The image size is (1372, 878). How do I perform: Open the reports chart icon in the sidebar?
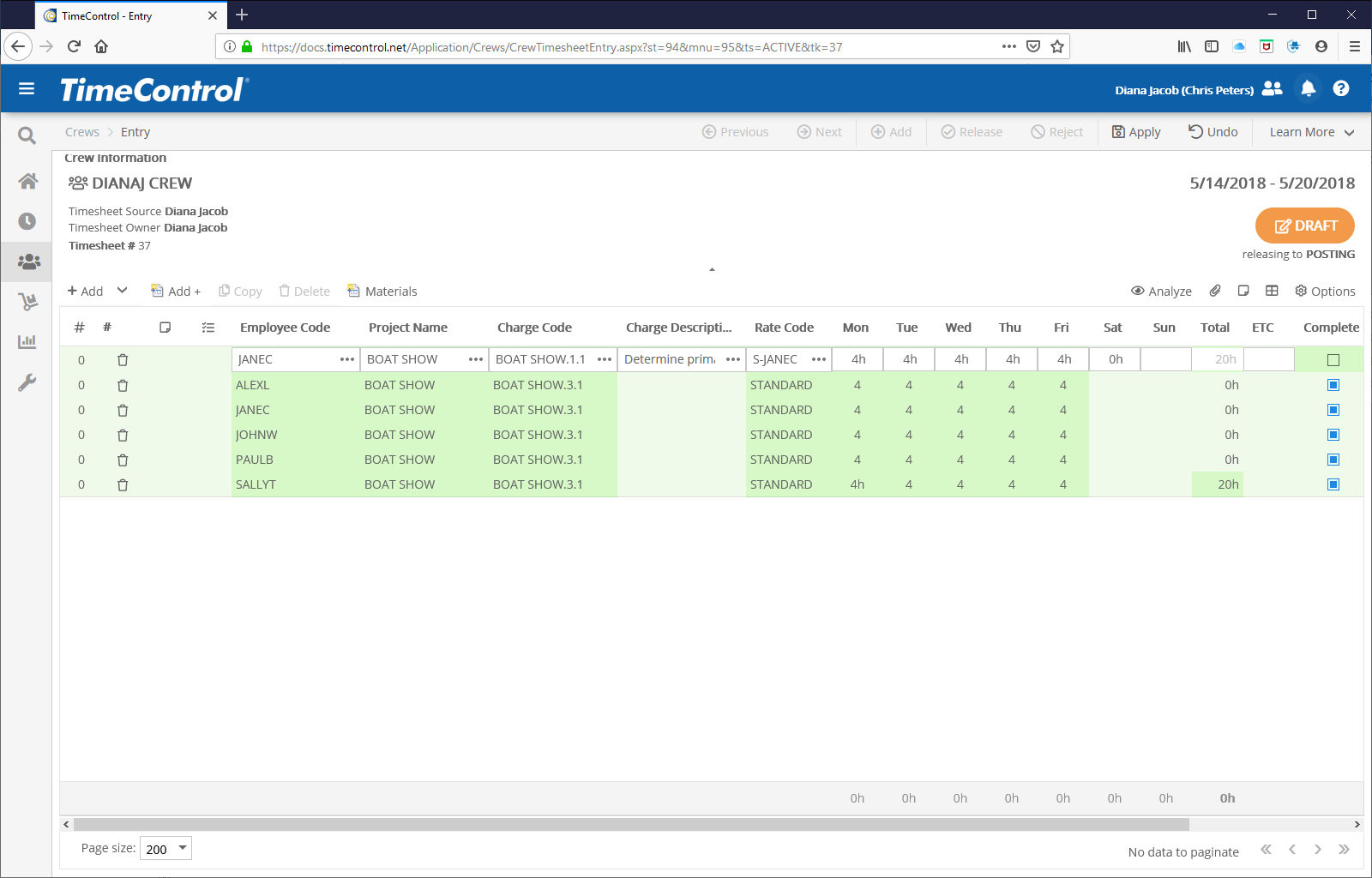click(x=27, y=341)
